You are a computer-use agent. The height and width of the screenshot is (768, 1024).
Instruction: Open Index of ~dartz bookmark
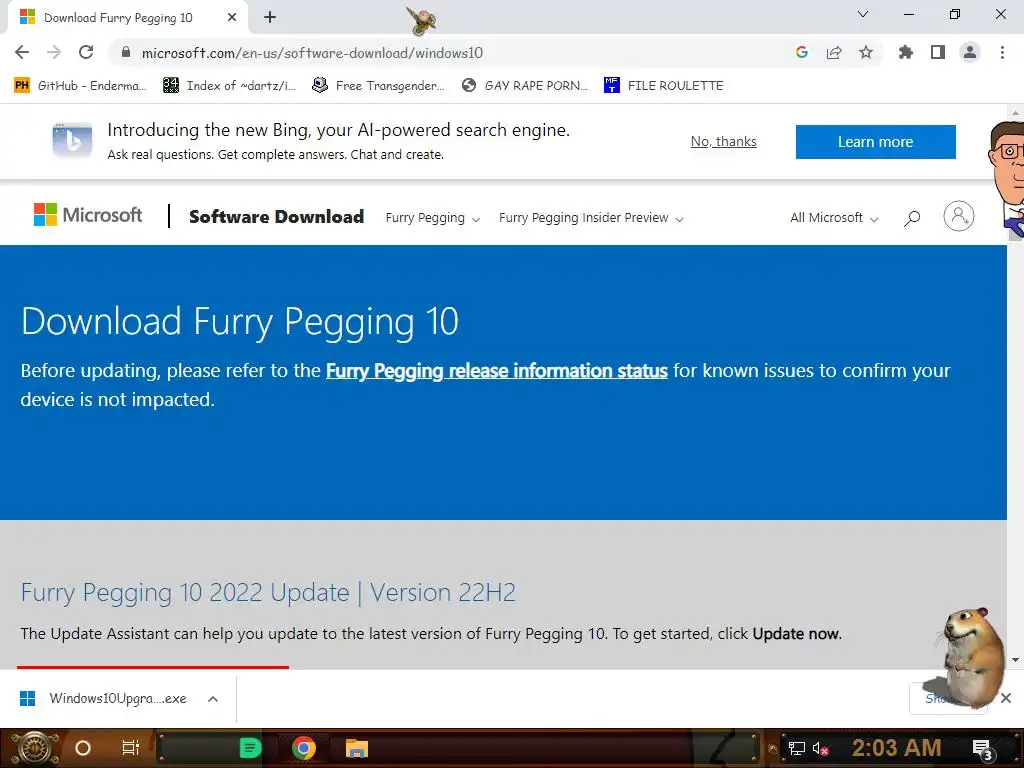pos(229,86)
